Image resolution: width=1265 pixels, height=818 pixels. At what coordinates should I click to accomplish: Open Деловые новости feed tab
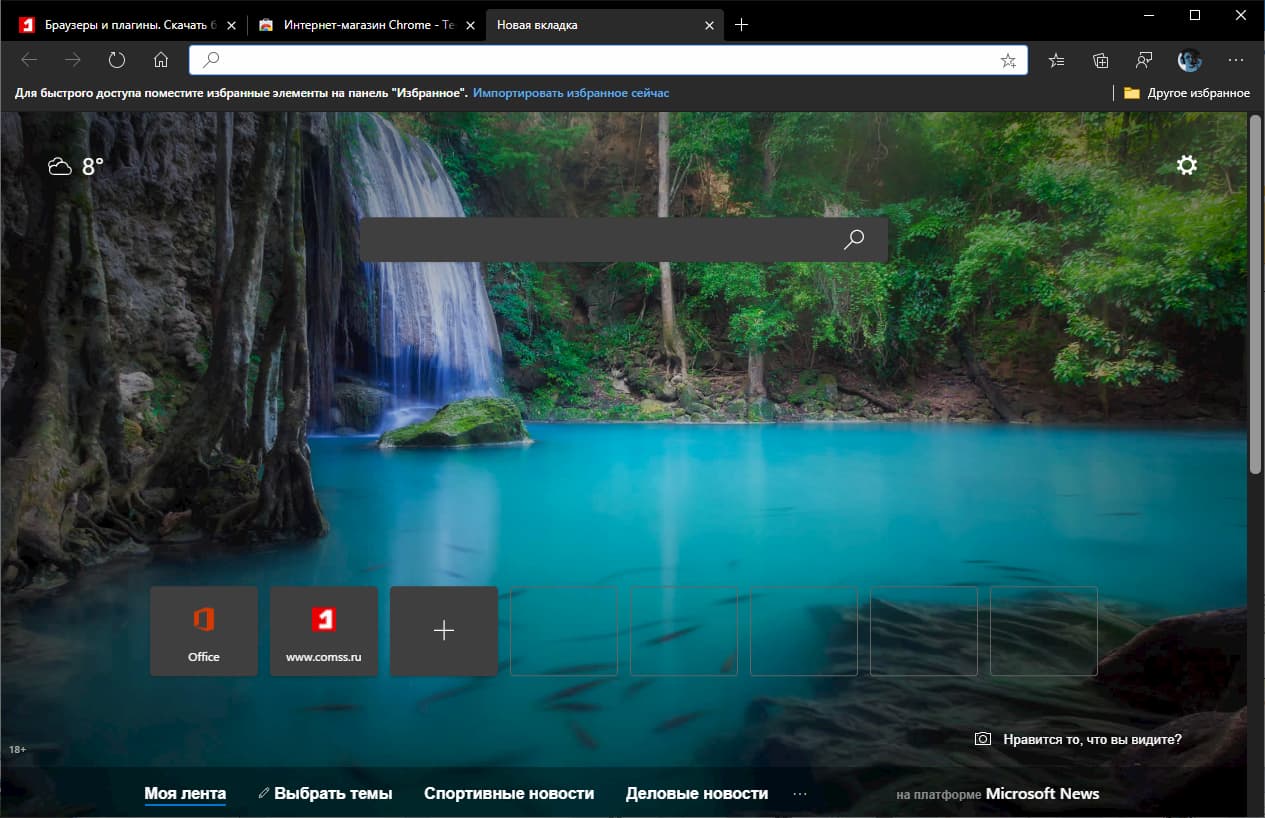pos(697,793)
